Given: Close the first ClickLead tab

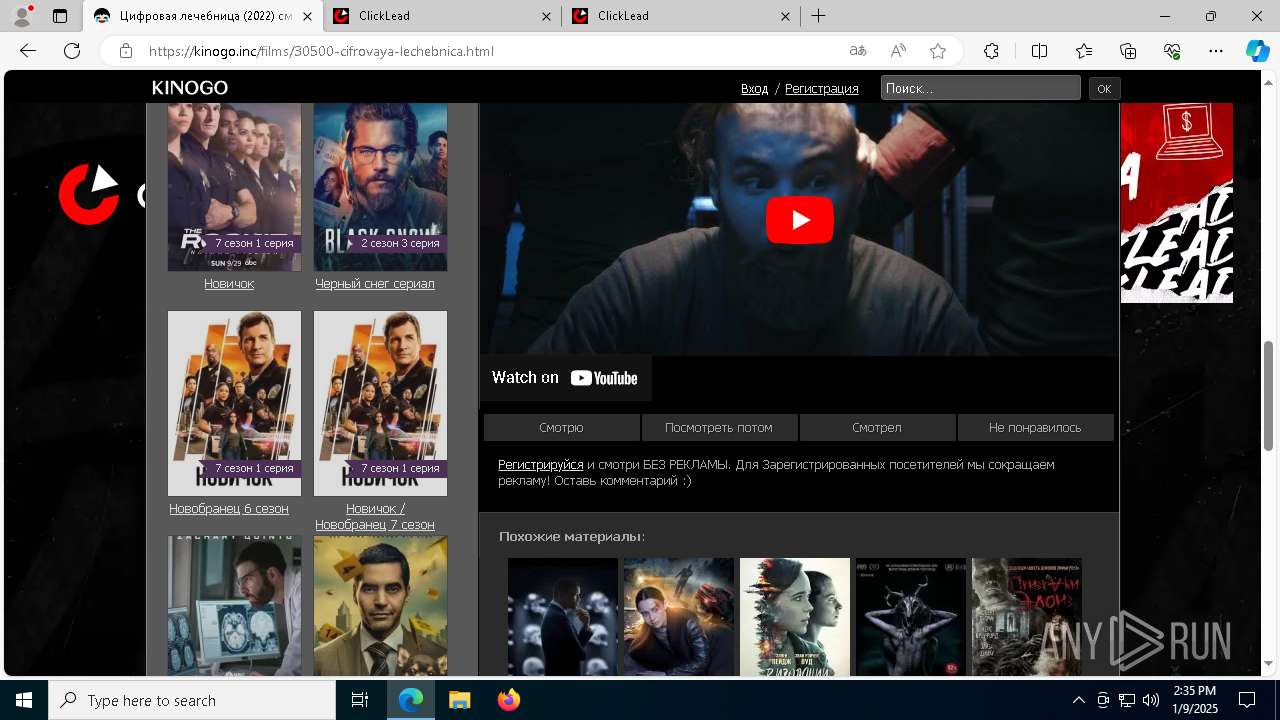Looking at the screenshot, I should (546, 16).
